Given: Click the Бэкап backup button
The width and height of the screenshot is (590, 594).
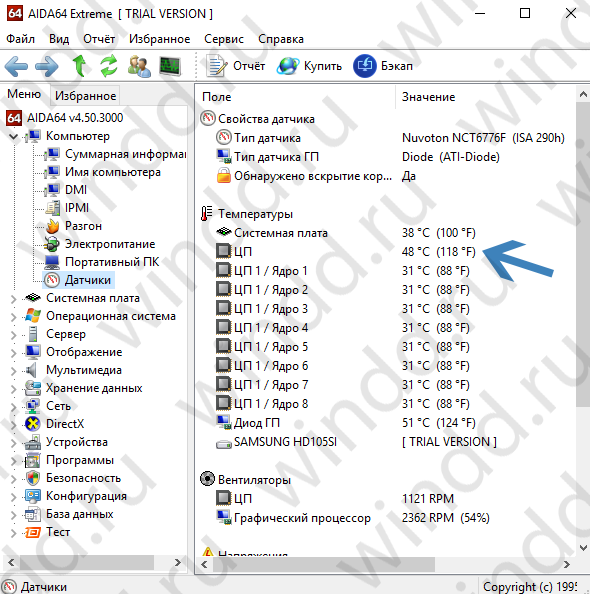Looking at the screenshot, I should point(383,66).
